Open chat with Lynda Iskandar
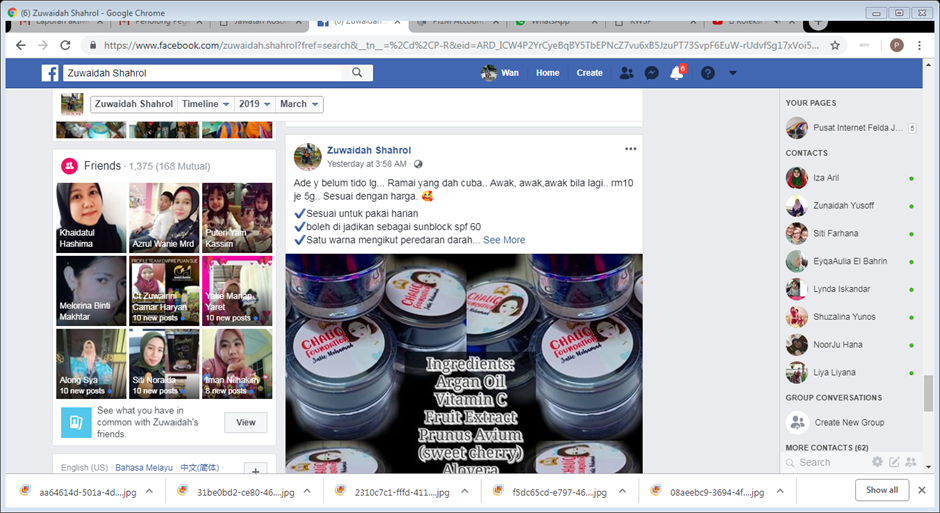Screen dimensions: 940x513 click(850, 289)
